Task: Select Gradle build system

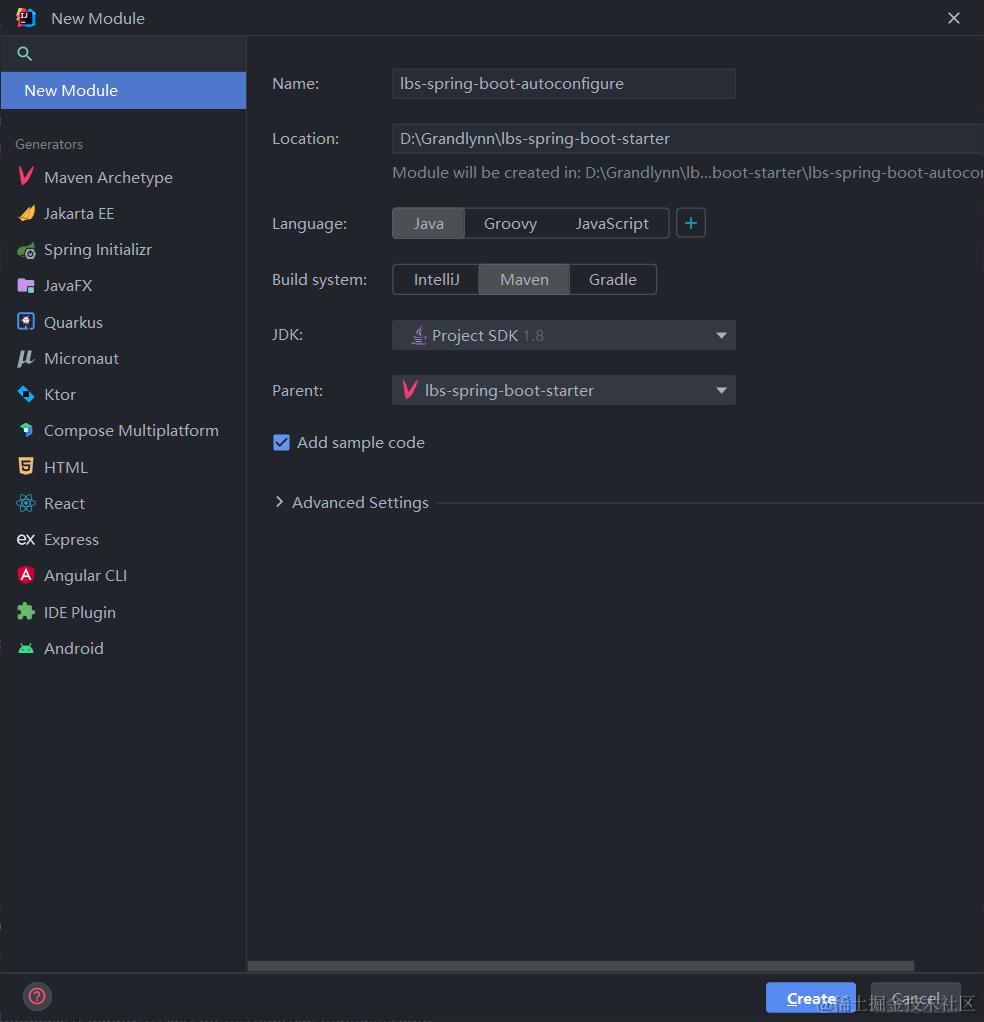Action: coord(613,280)
